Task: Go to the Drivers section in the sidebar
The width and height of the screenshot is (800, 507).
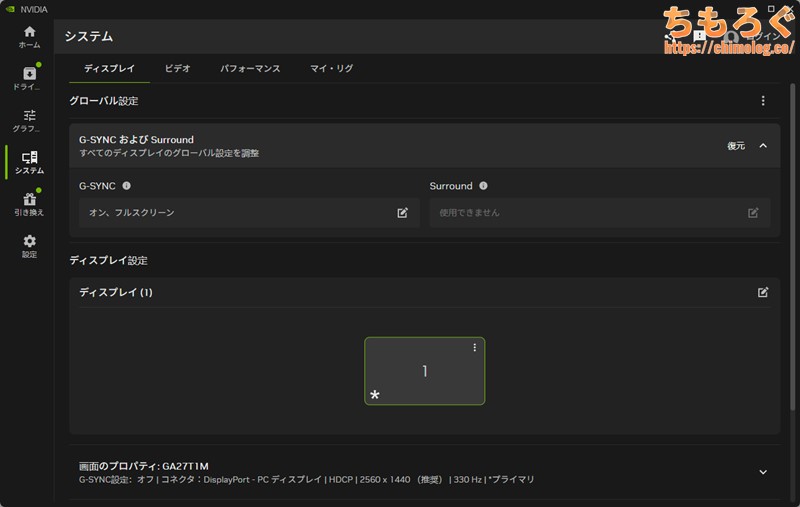Action: click(x=29, y=79)
